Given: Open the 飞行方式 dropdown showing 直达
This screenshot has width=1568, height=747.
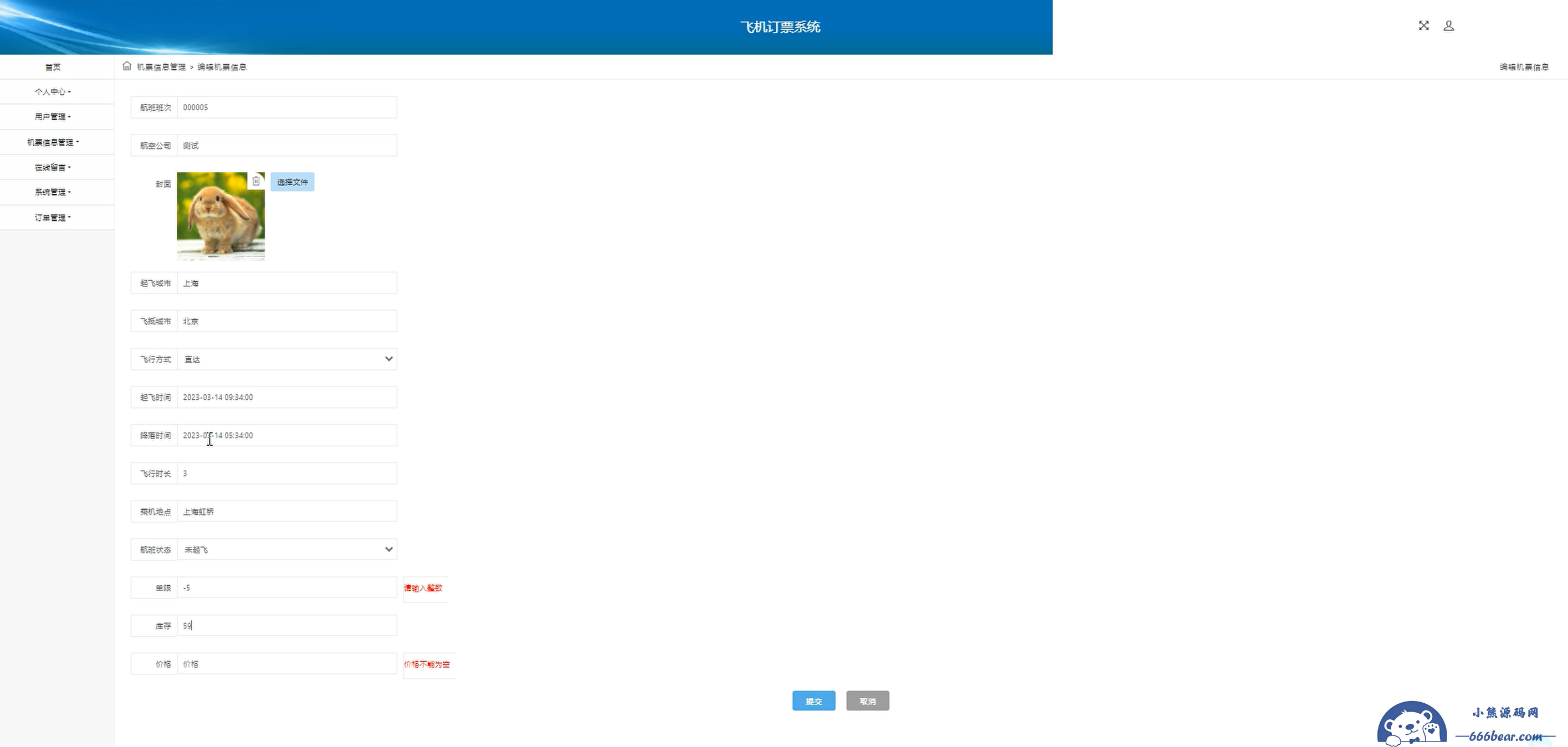Looking at the screenshot, I should [288, 359].
